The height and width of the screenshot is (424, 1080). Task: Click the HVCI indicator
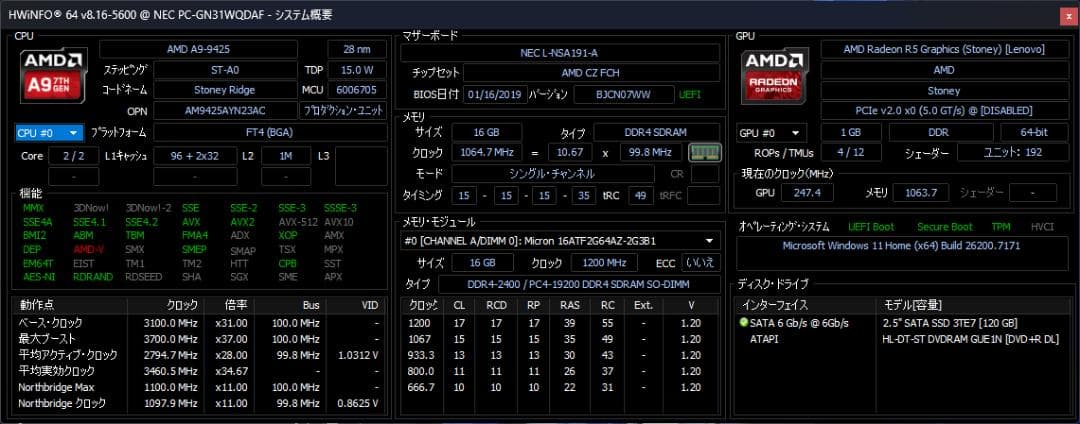tap(1043, 226)
